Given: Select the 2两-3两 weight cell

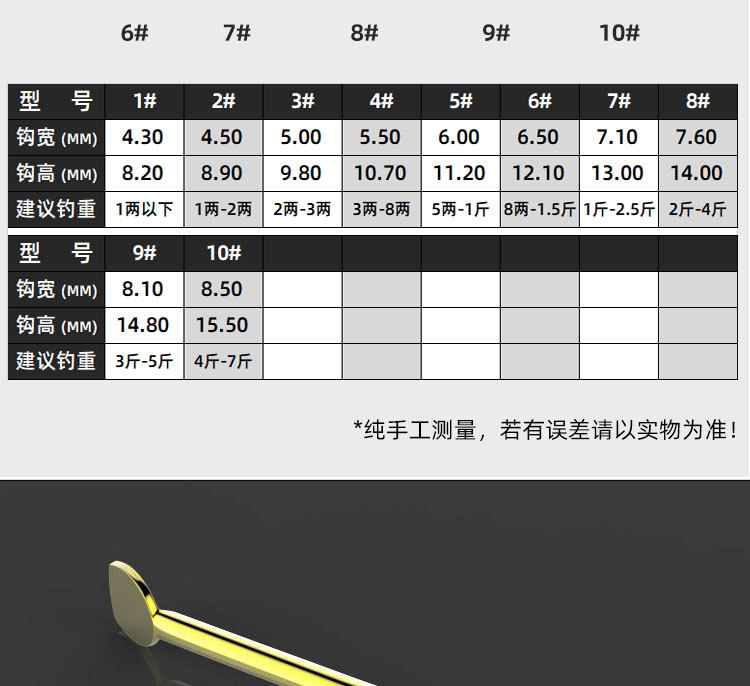Looking at the screenshot, I should click(x=303, y=210).
